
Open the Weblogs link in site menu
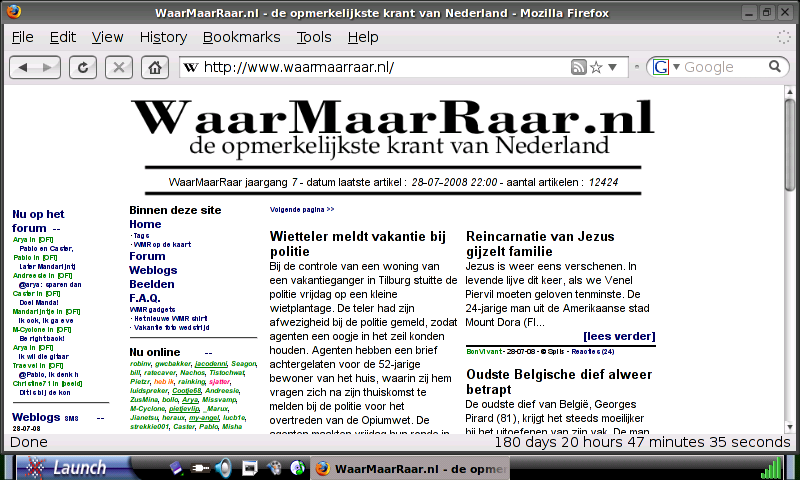(x=152, y=270)
